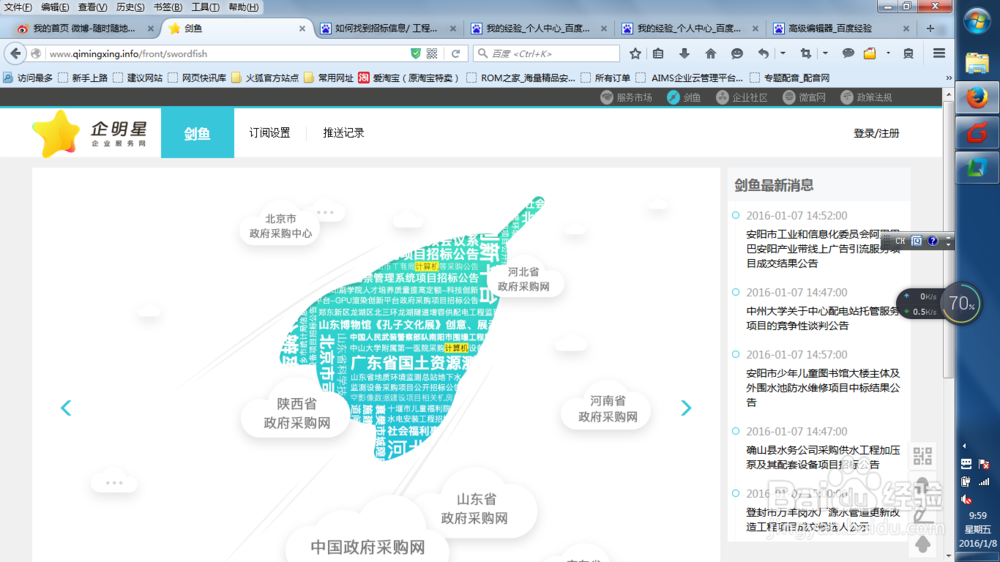
Task: Open news about 中州大学配电站托管服务
Action: click(x=823, y=318)
